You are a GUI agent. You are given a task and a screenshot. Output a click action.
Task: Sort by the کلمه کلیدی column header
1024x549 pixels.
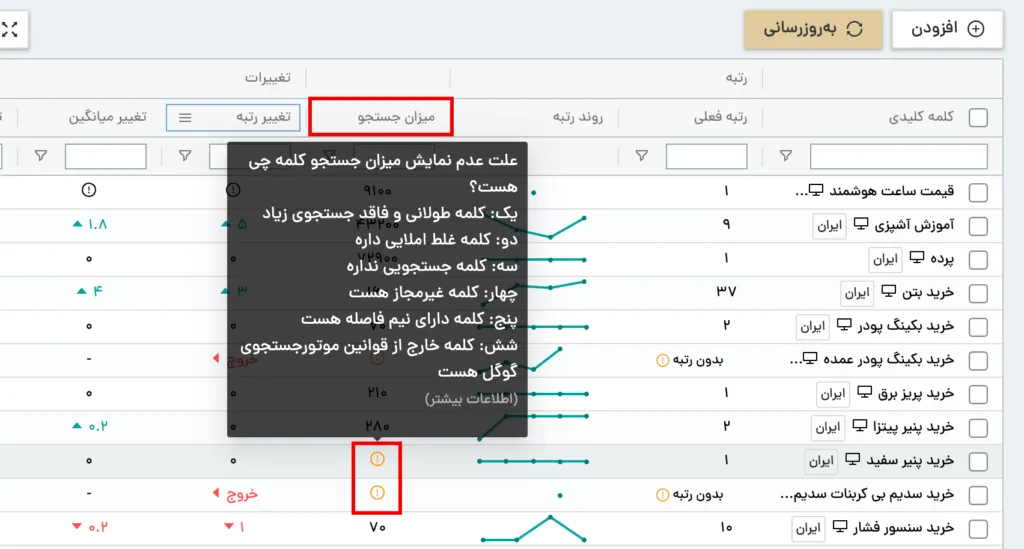point(921,117)
